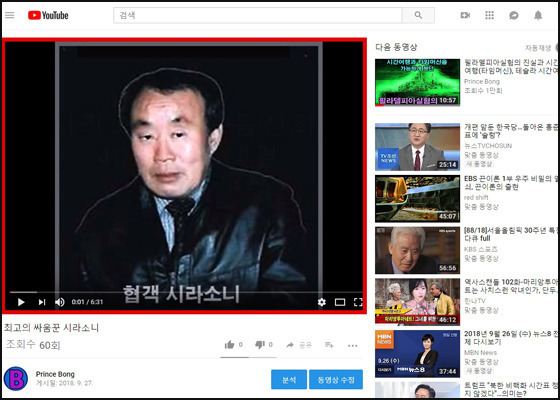Open the more actions three-dot menu

tap(352, 345)
